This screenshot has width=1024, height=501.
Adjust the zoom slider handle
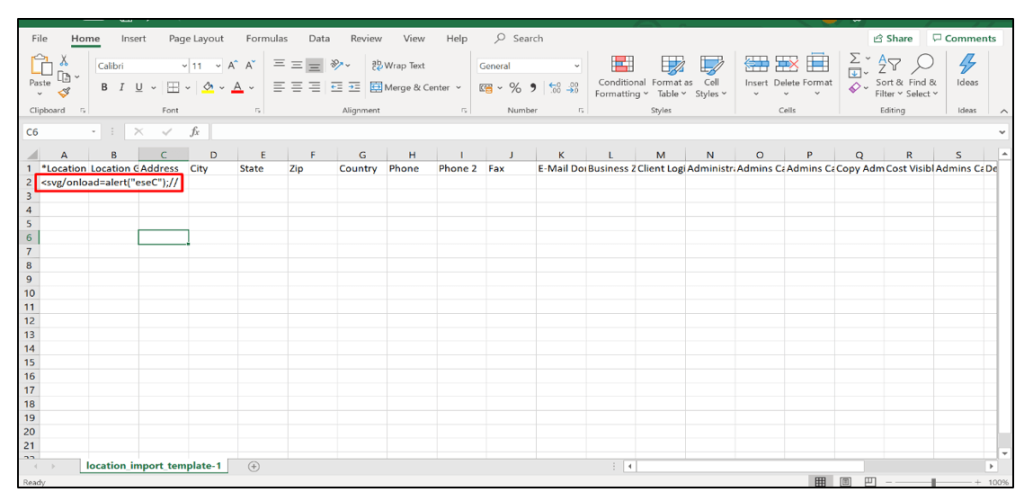(x=934, y=482)
